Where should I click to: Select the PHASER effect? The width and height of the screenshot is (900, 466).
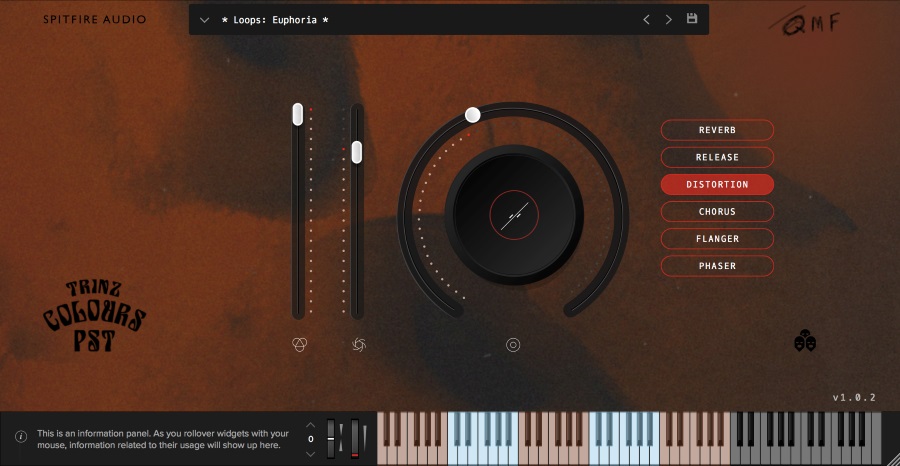717,266
